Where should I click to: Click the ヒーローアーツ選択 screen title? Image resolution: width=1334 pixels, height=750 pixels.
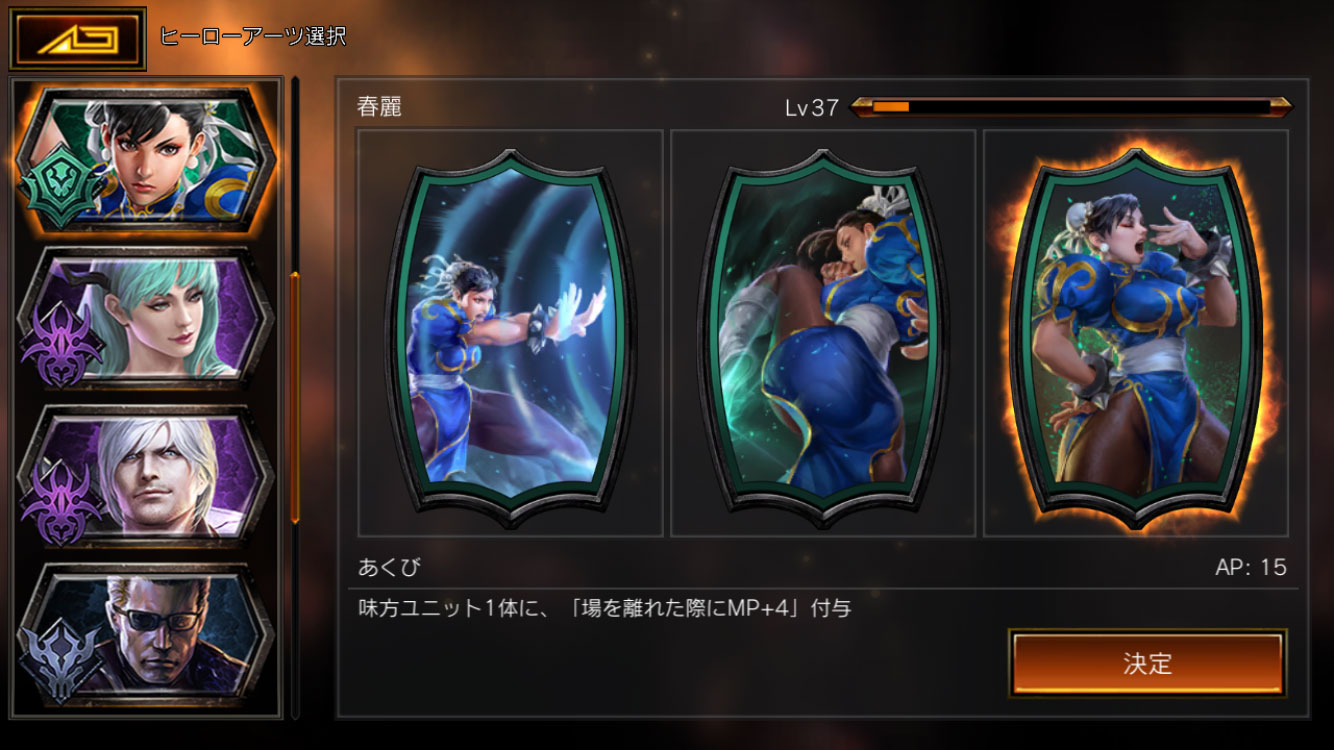pos(253,36)
